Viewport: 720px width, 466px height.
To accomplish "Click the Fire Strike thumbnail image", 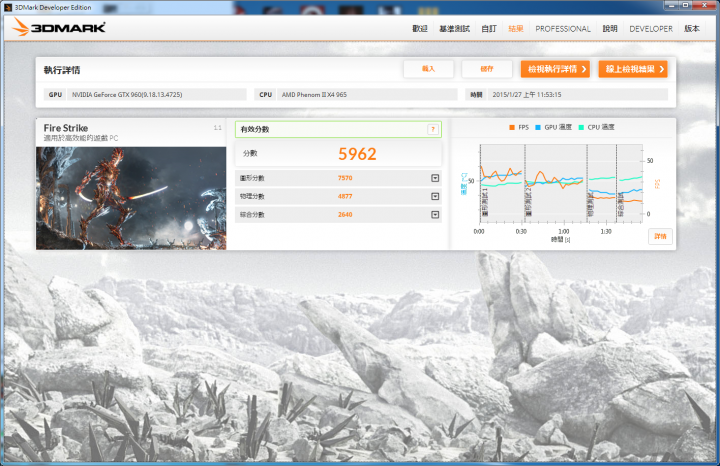I will (x=131, y=198).
